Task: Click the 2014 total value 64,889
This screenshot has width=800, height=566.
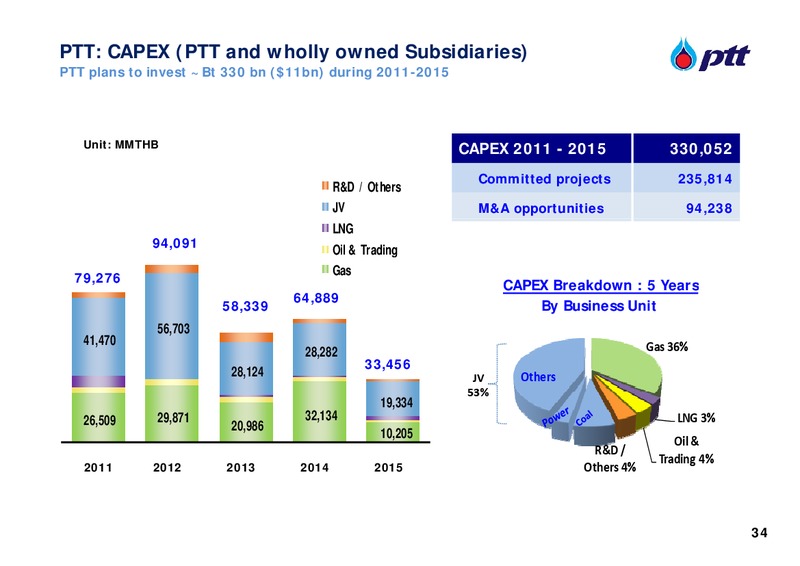Action: click(316, 298)
